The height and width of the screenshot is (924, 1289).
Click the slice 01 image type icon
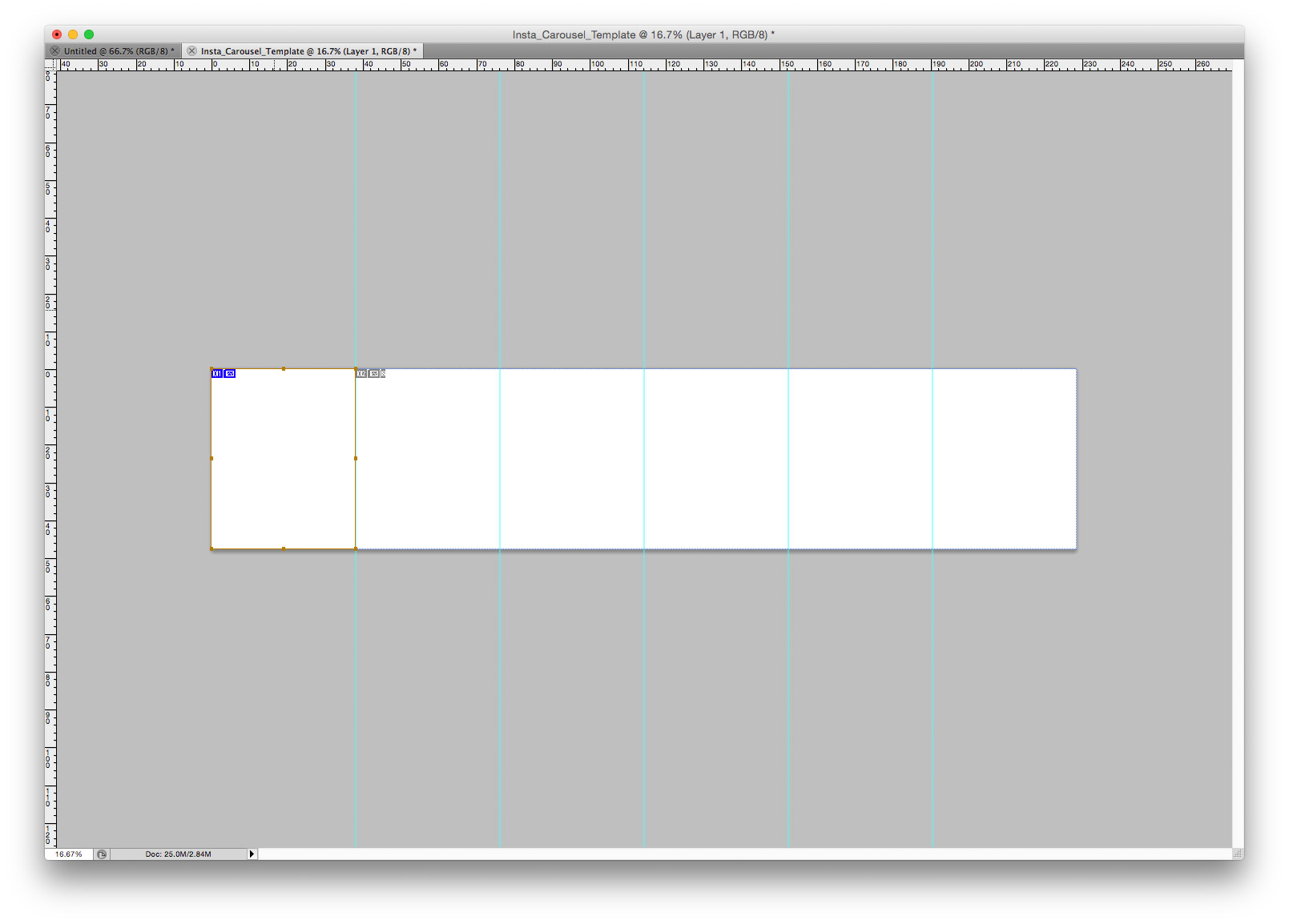click(230, 374)
